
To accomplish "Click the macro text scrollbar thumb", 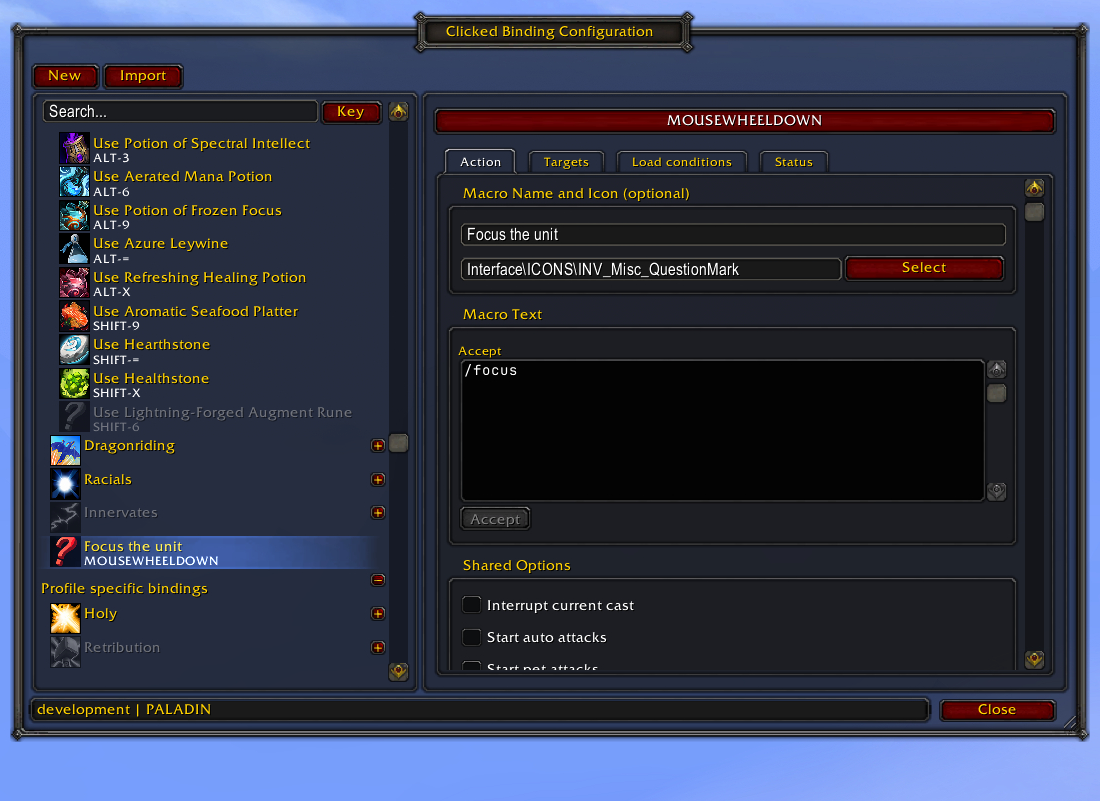I will [x=997, y=393].
